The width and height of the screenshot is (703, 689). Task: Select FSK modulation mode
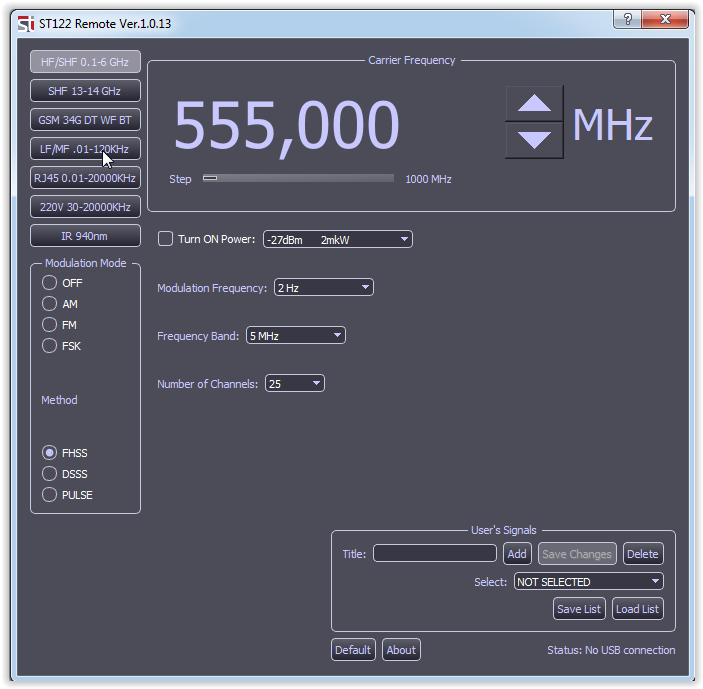point(49,346)
